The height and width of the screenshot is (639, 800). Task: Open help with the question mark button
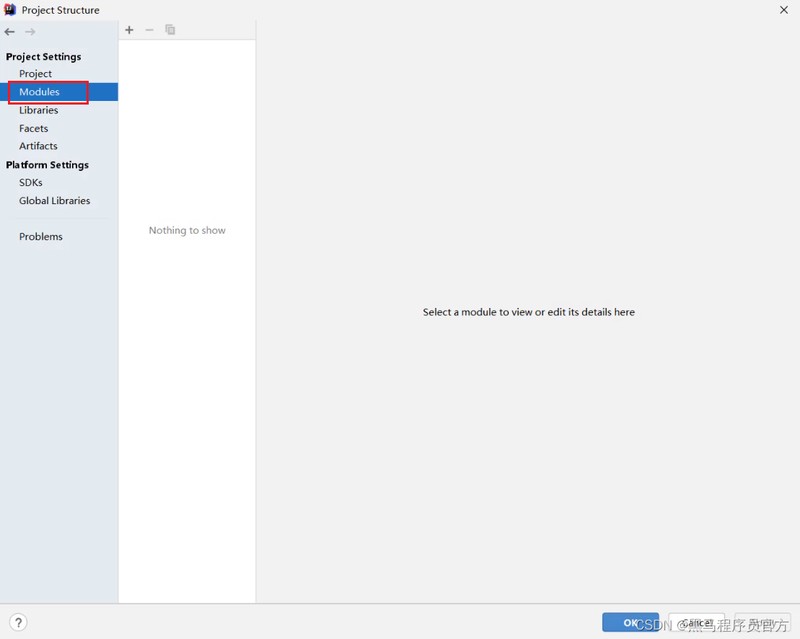(18, 622)
